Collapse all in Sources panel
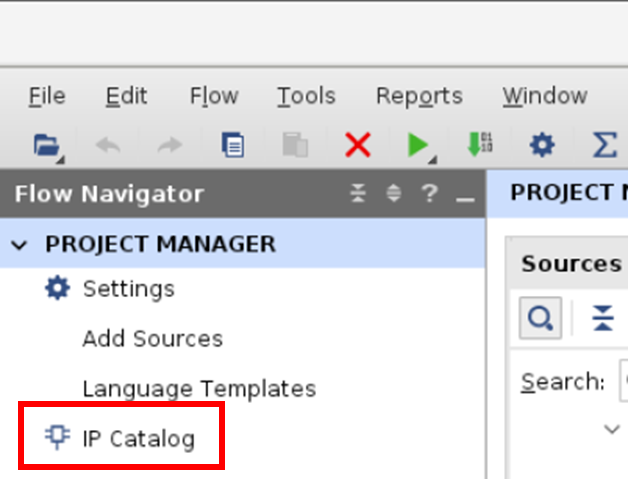Screen dimensions: 628x479 click(x=602, y=319)
